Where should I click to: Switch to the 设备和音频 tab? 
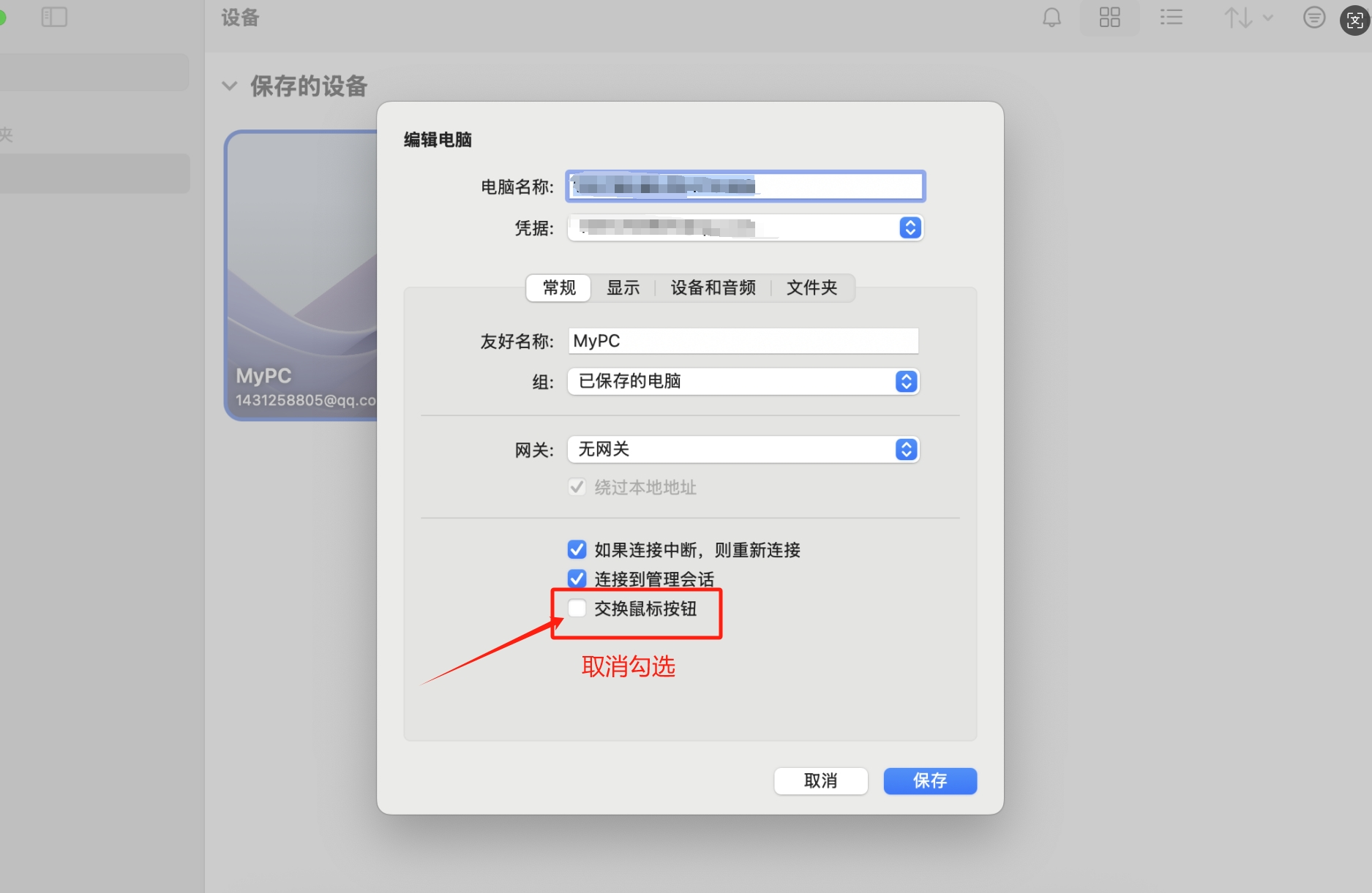tap(713, 288)
